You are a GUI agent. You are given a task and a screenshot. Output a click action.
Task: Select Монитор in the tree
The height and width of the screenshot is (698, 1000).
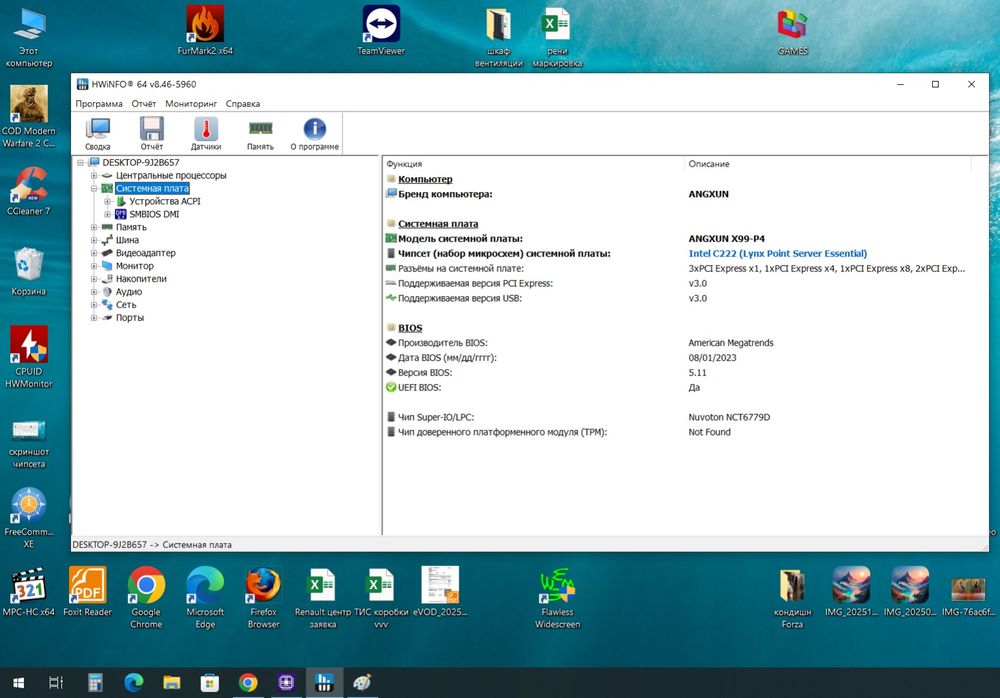[x=135, y=266]
